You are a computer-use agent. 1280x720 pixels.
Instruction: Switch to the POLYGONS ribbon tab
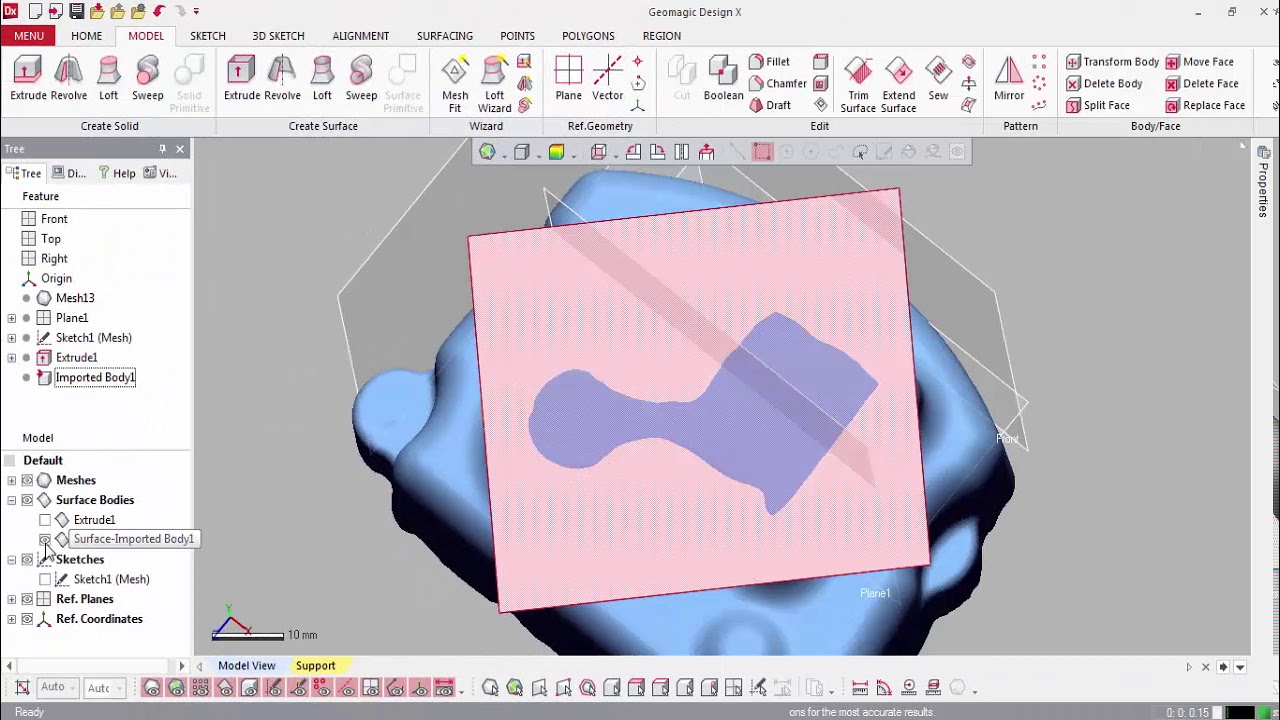click(x=588, y=36)
